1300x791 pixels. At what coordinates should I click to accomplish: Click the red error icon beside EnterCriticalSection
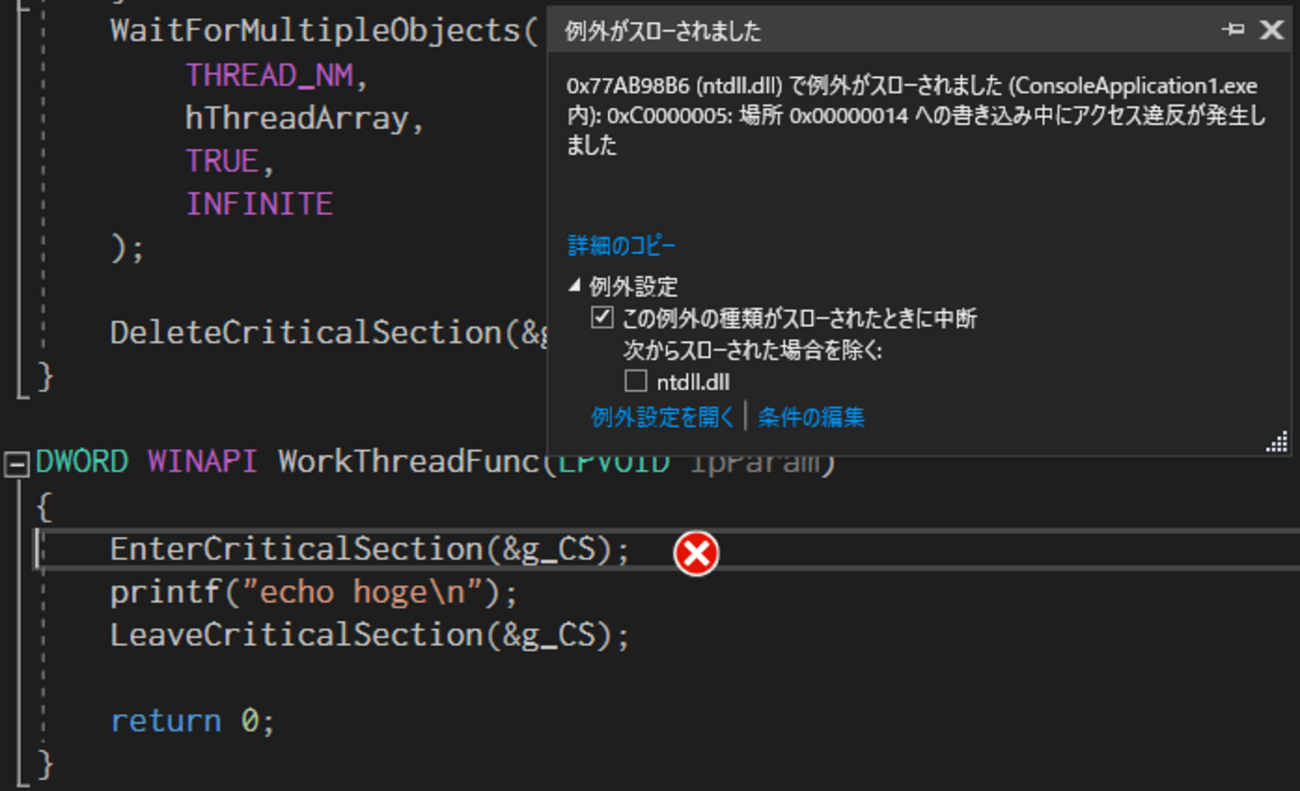click(696, 553)
